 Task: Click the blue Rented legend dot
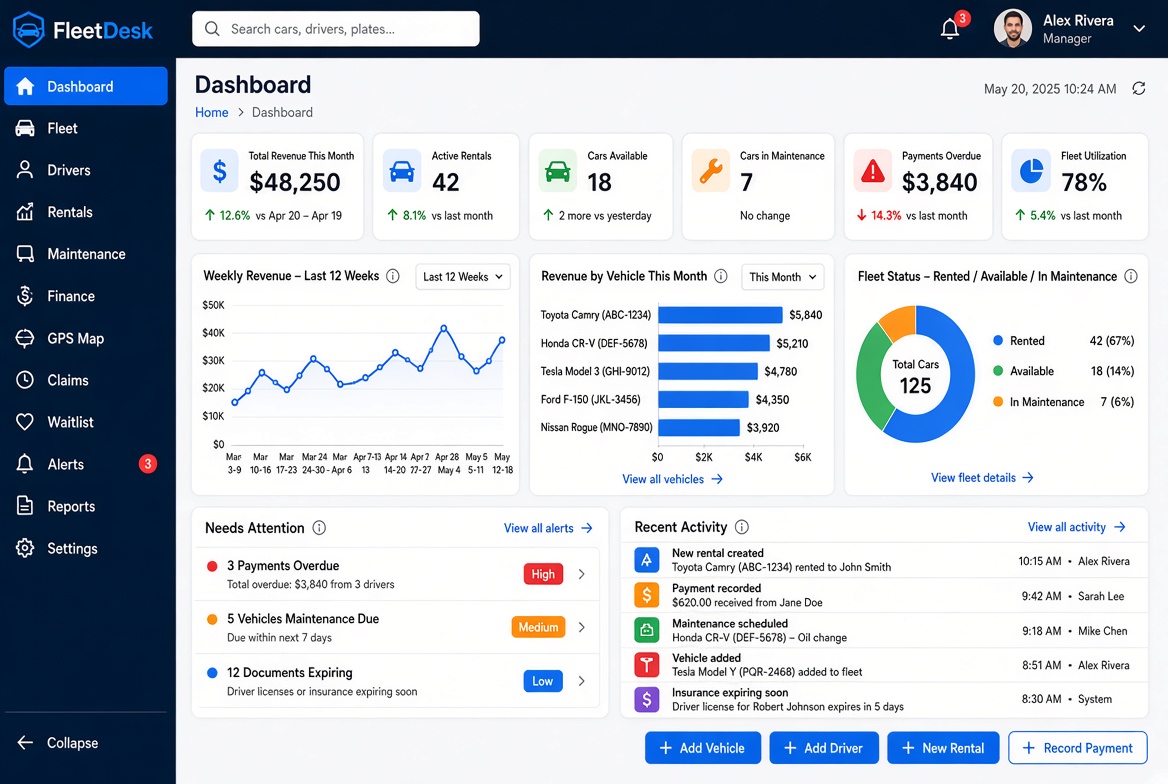(998, 341)
